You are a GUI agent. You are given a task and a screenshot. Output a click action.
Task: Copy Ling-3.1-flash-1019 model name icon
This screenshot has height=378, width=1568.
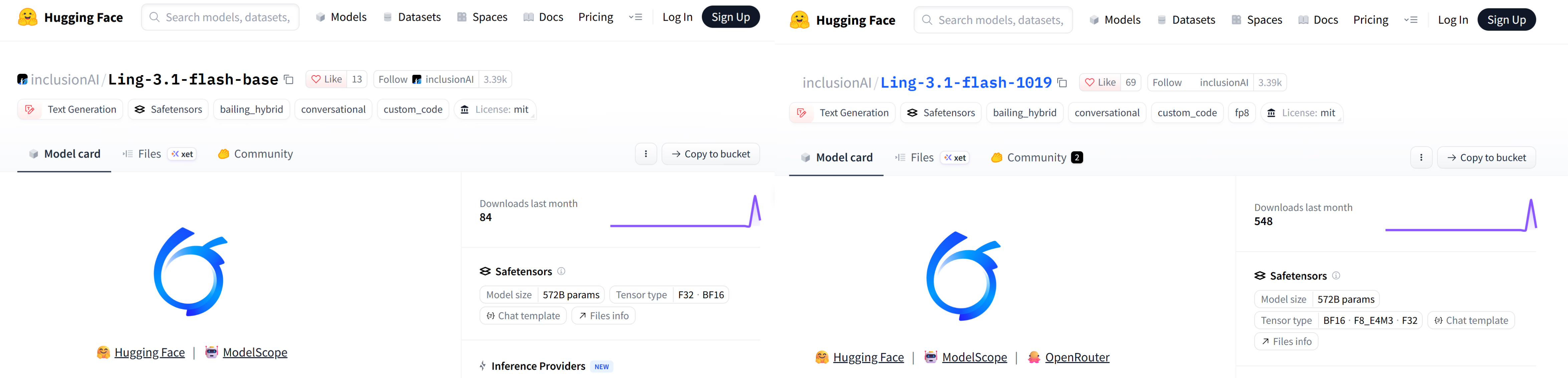[1062, 83]
